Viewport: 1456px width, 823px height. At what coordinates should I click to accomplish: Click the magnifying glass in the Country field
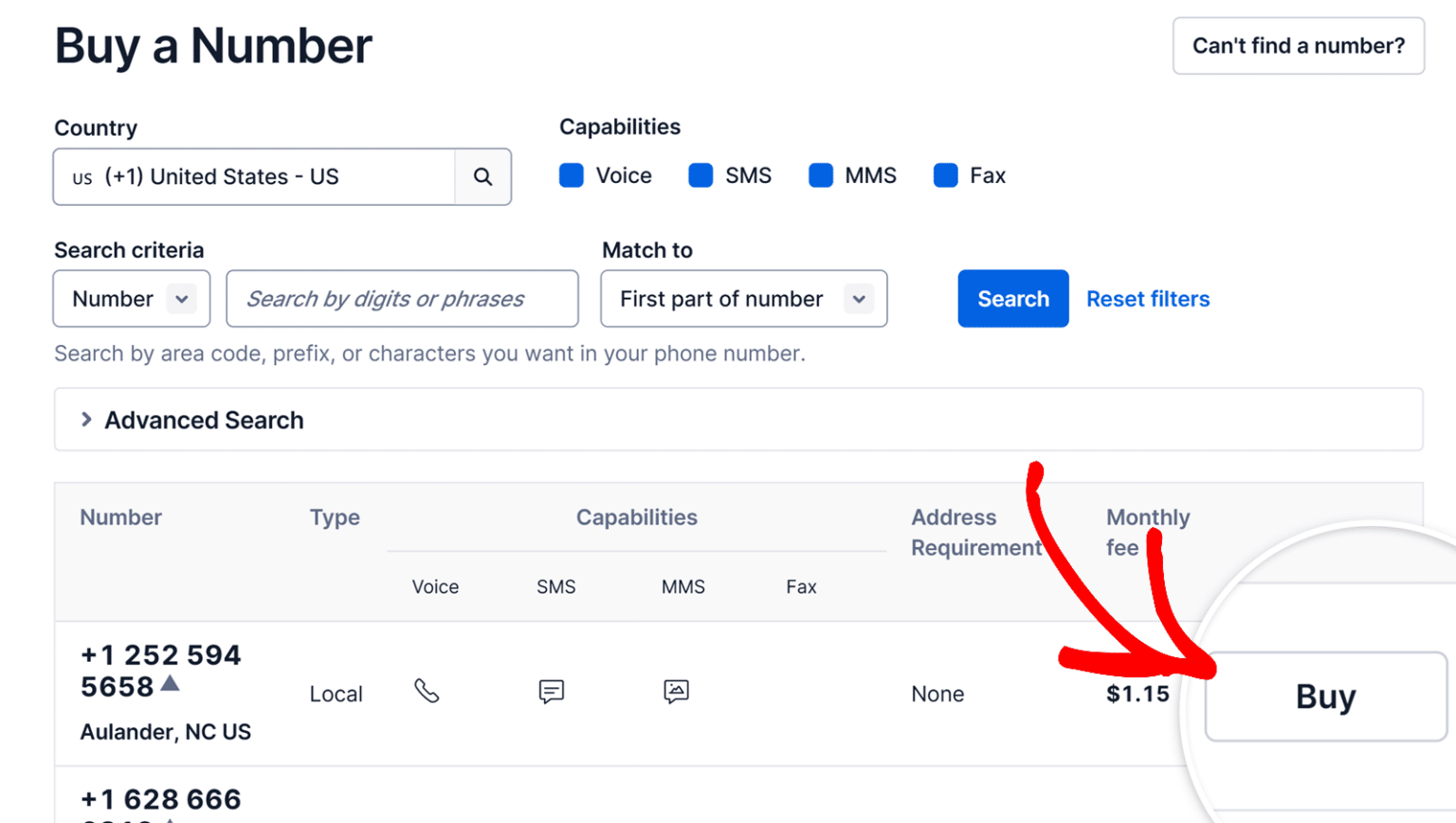[483, 176]
